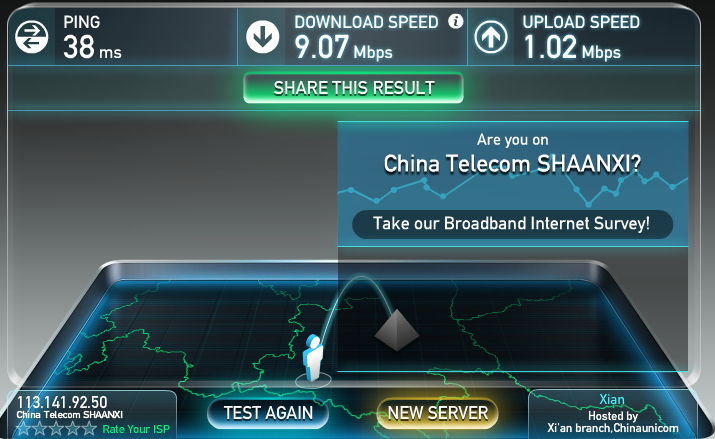715x439 pixels.
Task: Take the Broadband Internet Survey
Action: pyautogui.click(x=512, y=224)
